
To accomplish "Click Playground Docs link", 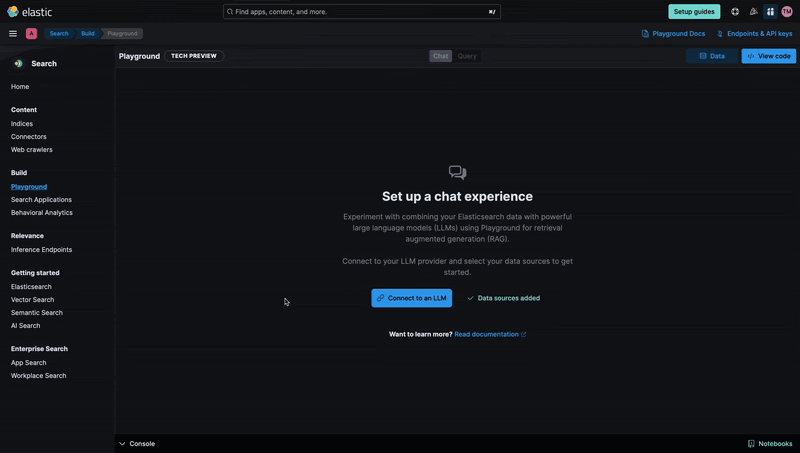I will 673,34.
